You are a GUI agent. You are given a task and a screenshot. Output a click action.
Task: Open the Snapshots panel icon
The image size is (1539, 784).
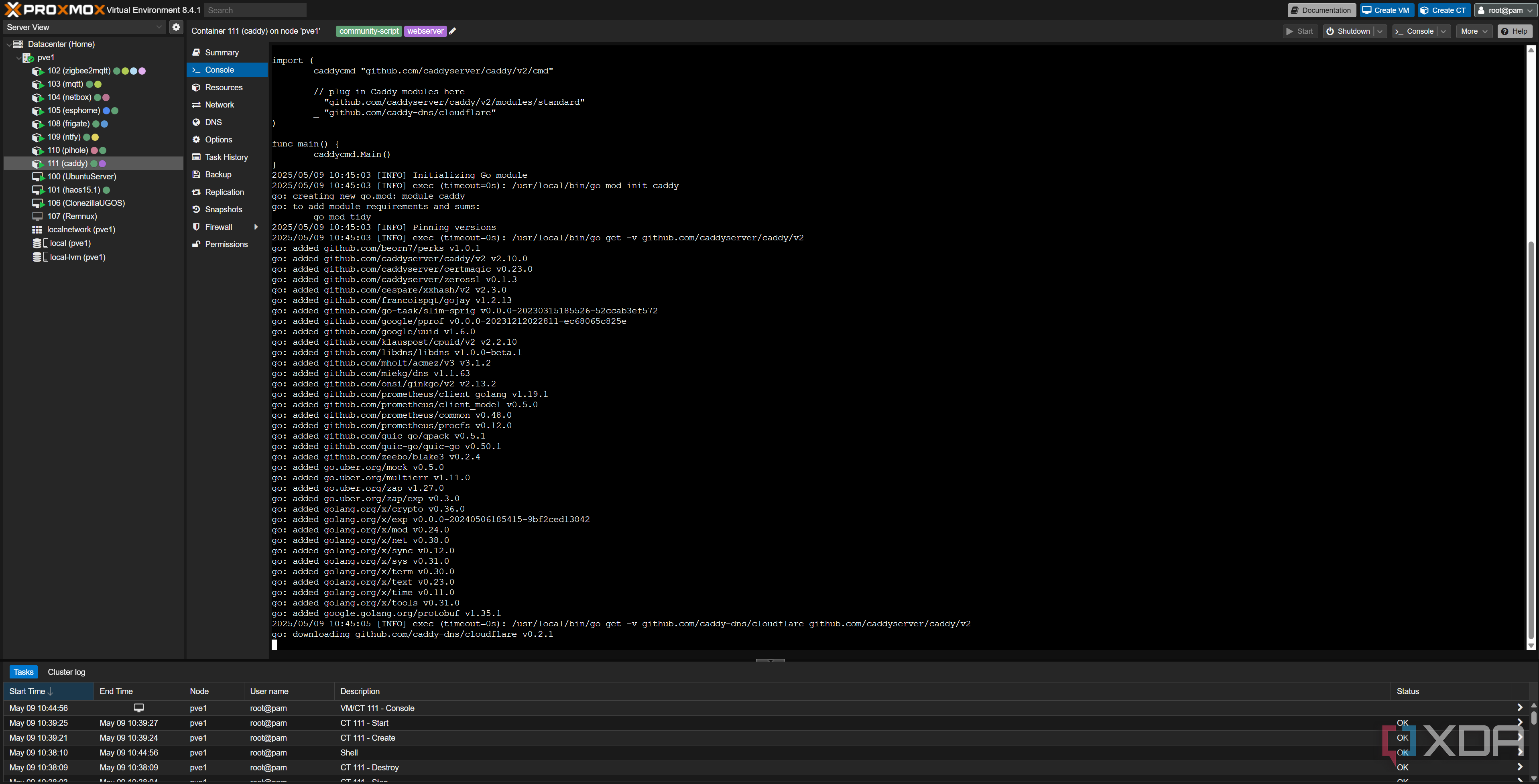click(197, 209)
